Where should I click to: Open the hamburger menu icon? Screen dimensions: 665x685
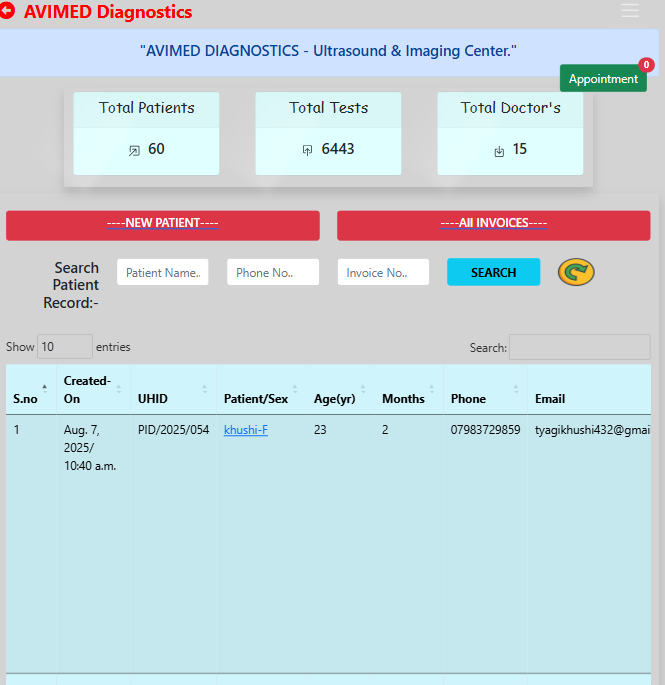coord(630,11)
